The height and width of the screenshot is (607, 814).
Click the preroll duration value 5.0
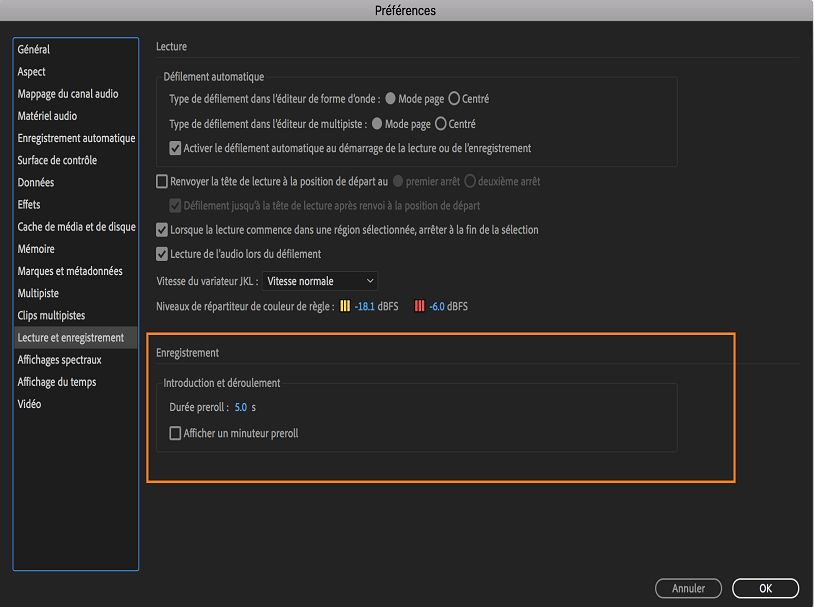click(x=240, y=408)
